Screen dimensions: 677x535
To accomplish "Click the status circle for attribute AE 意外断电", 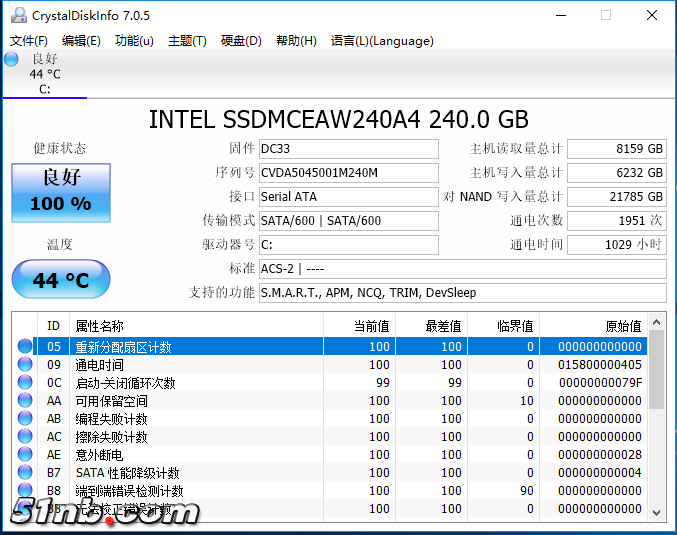I will point(25,455).
